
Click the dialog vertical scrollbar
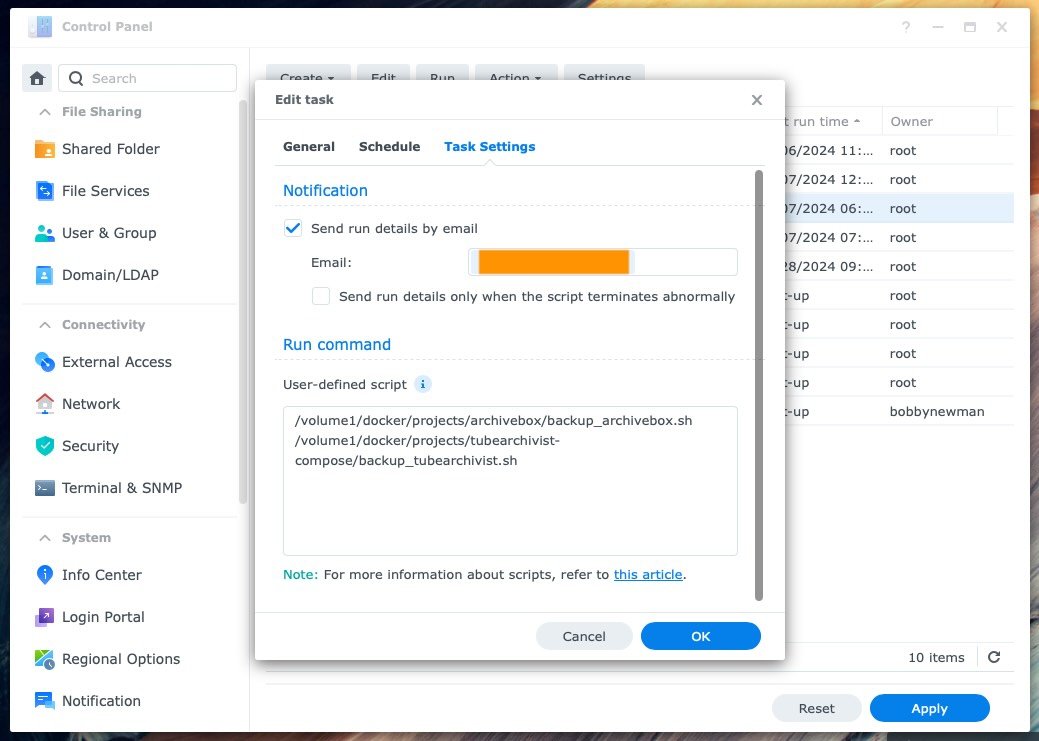(759, 384)
